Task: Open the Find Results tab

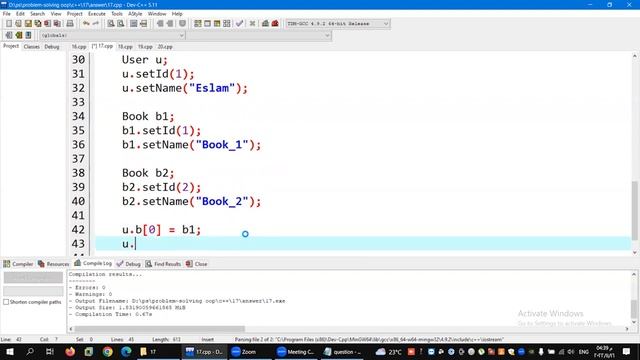Action: point(163,264)
